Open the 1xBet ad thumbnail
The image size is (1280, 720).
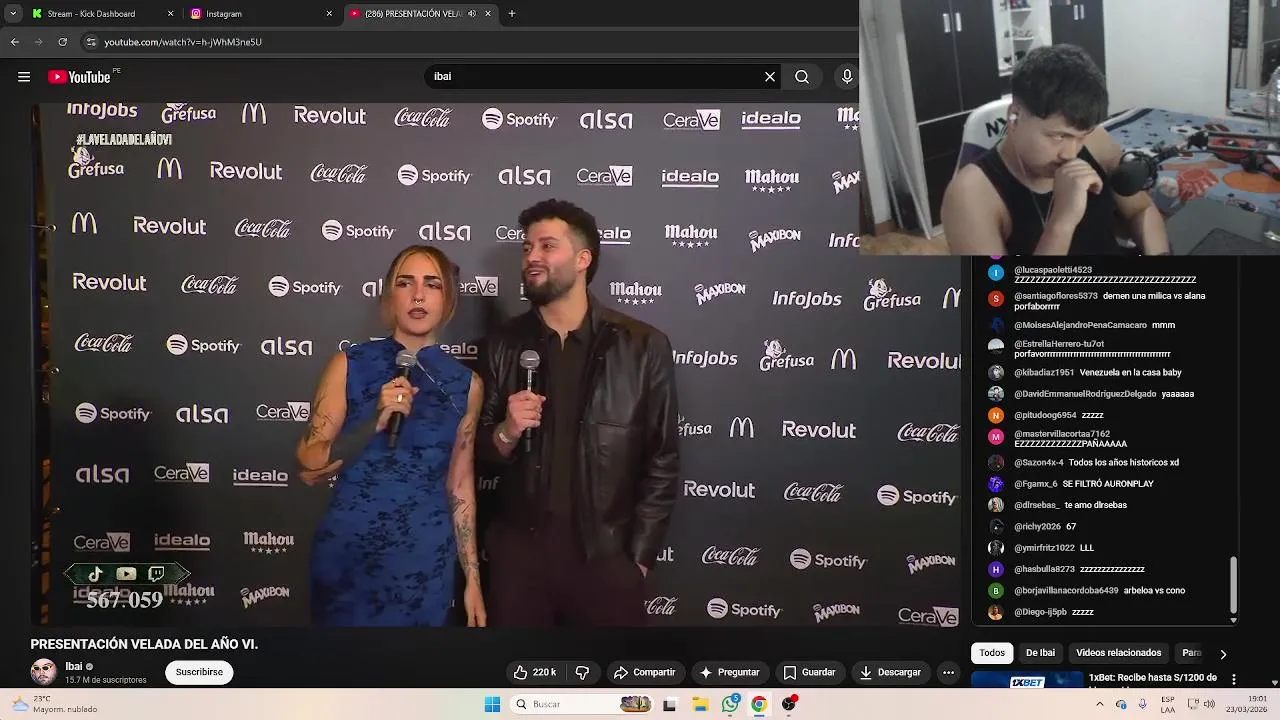point(1027,679)
